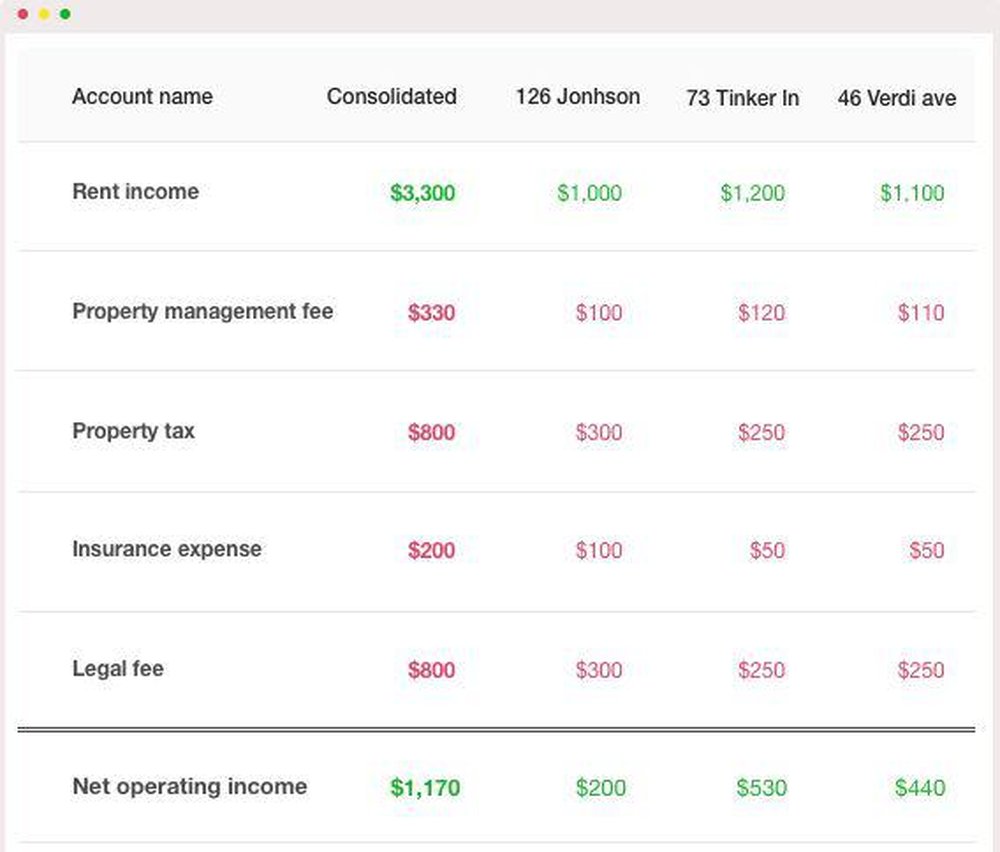Open the 73 Tinker ln column header
Image resolution: width=1000 pixels, height=852 pixels.
click(x=742, y=98)
